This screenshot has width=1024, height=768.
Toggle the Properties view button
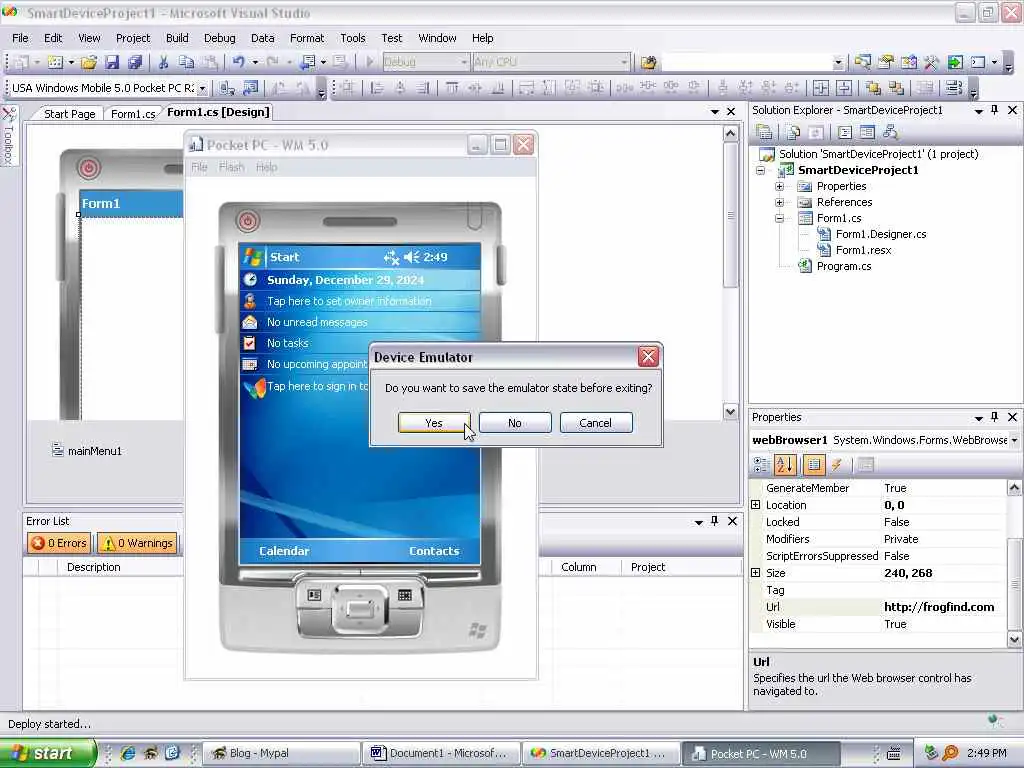click(x=813, y=464)
